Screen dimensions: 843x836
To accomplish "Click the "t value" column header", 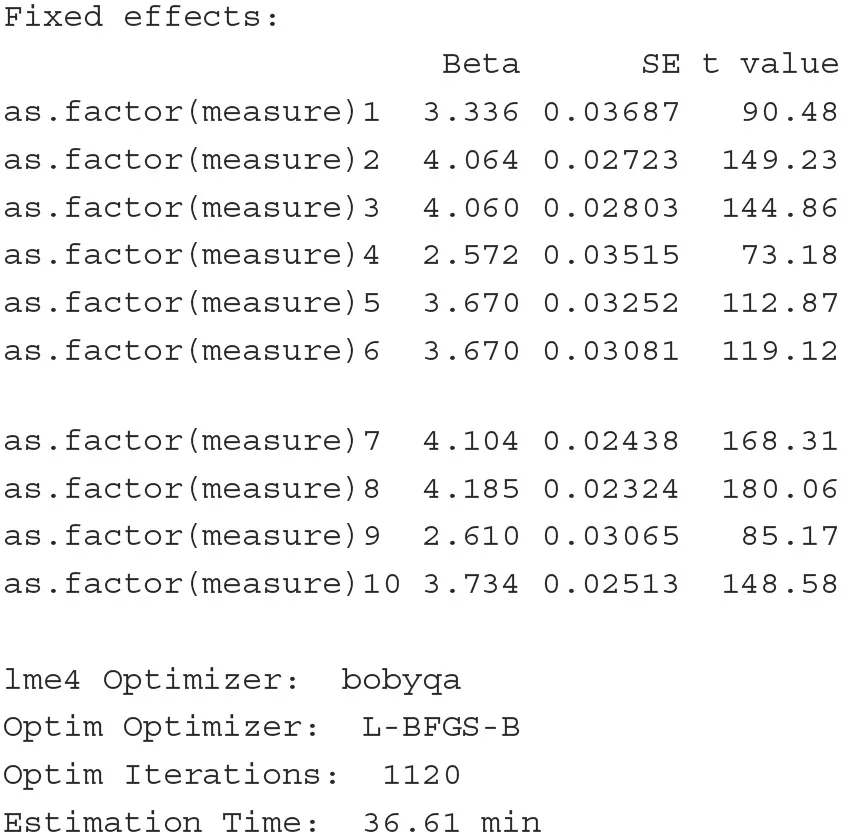I will tap(770, 65).
